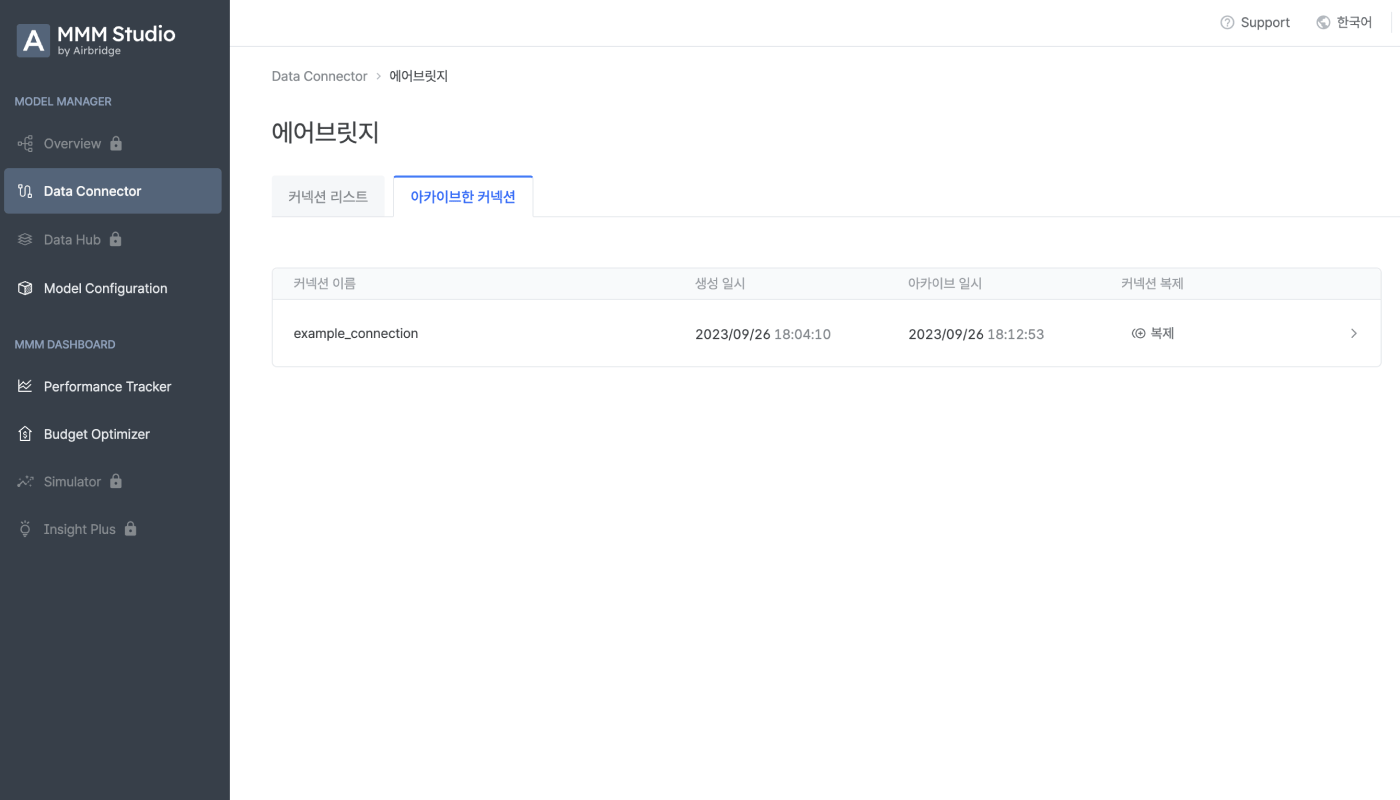Click the Simulator sparkline icon
Viewport: 1400px width, 800px height.
click(x=25, y=482)
